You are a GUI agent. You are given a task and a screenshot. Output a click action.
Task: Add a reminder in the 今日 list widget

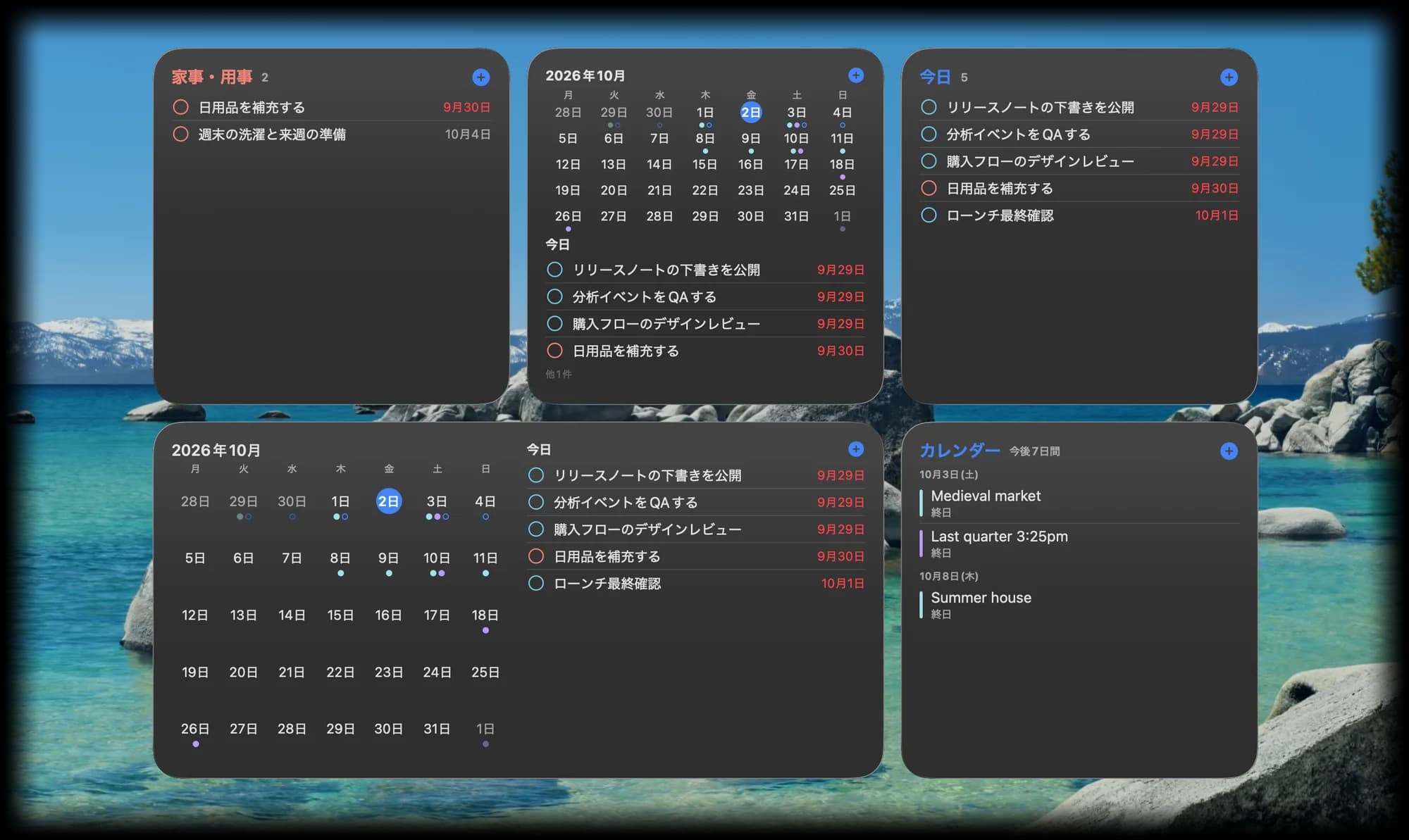click(1229, 77)
